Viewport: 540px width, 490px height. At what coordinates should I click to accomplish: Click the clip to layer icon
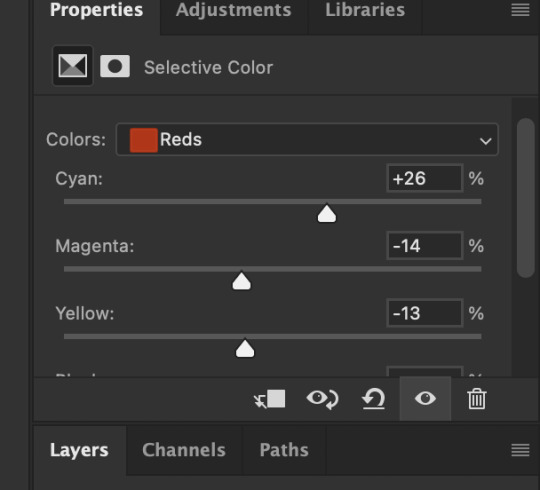click(x=270, y=399)
